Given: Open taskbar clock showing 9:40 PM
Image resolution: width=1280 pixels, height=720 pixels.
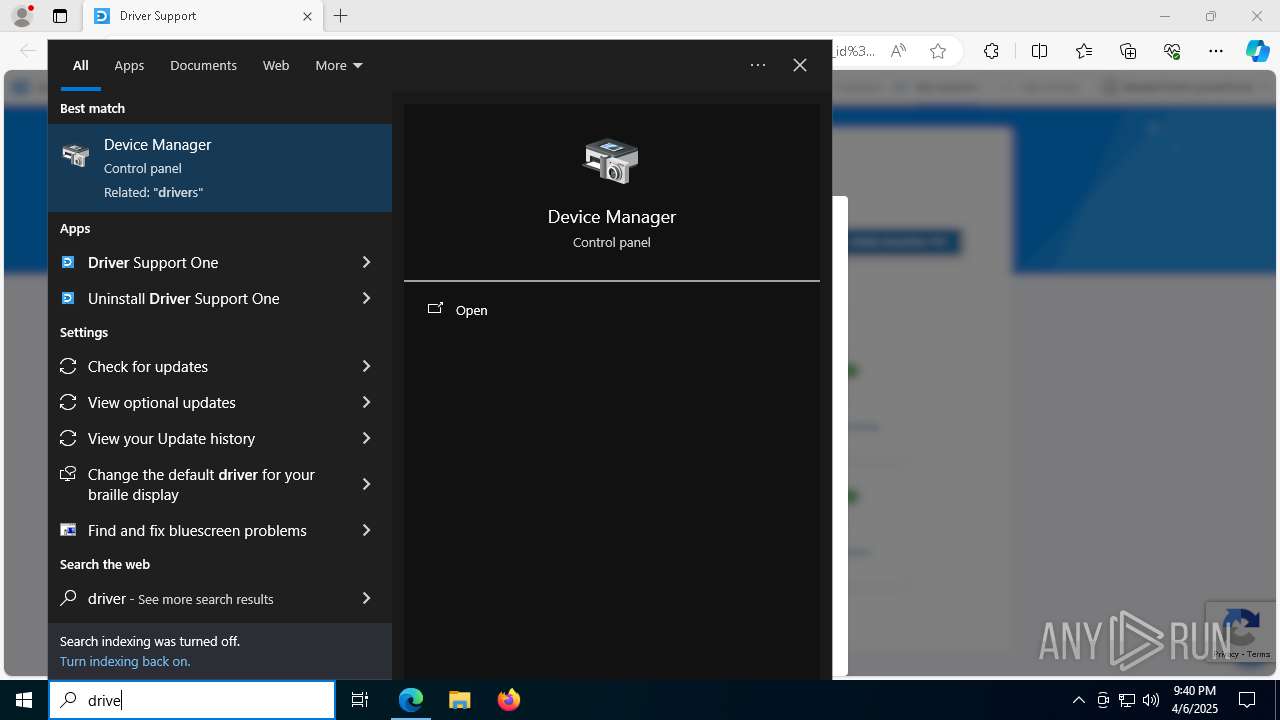Looking at the screenshot, I should [x=1194, y=700].
